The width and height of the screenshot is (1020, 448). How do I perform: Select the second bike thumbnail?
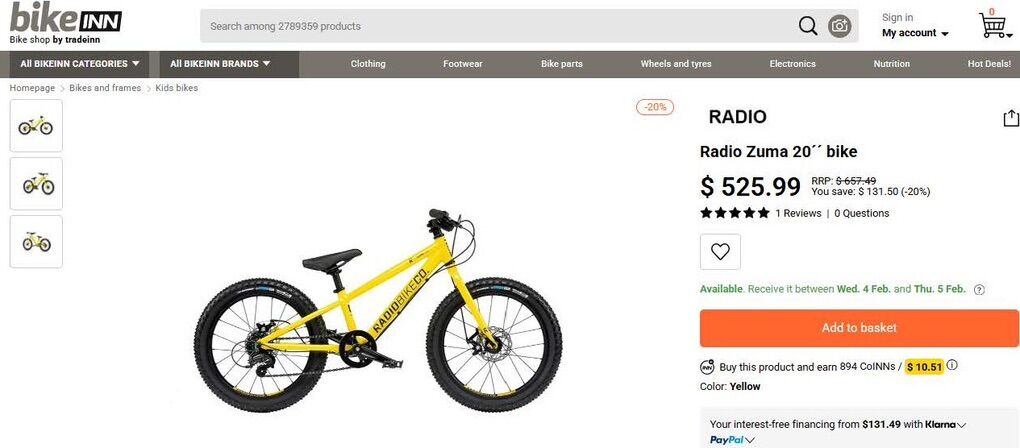36,183
